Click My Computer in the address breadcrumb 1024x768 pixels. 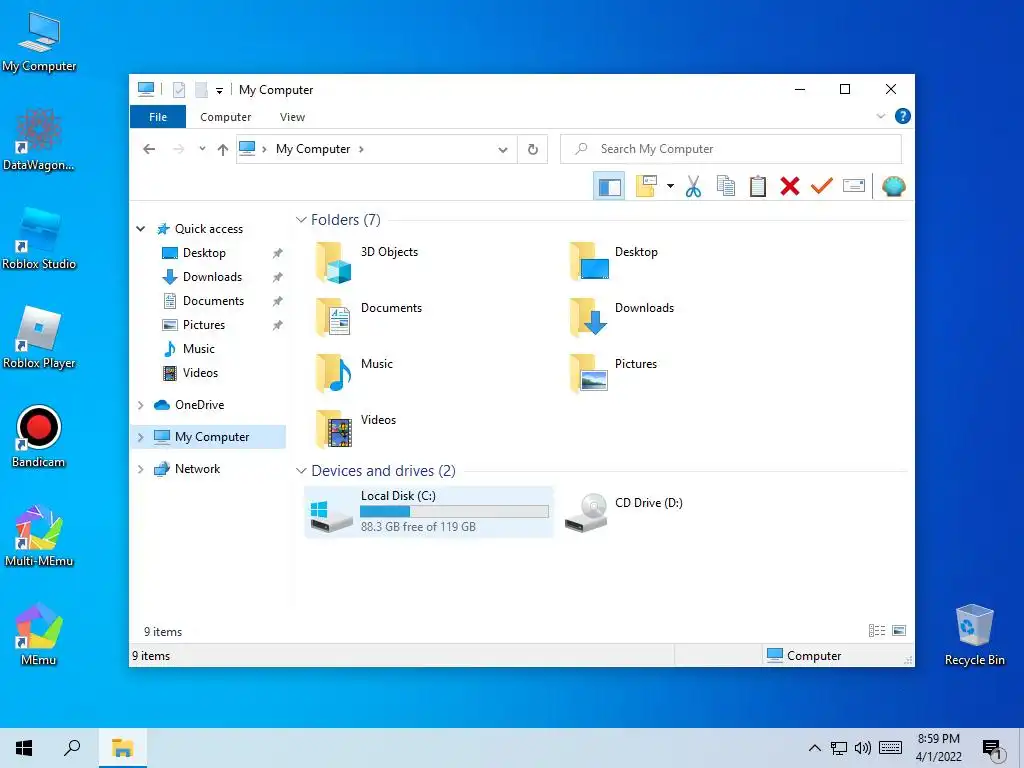[x=313, y=149]
